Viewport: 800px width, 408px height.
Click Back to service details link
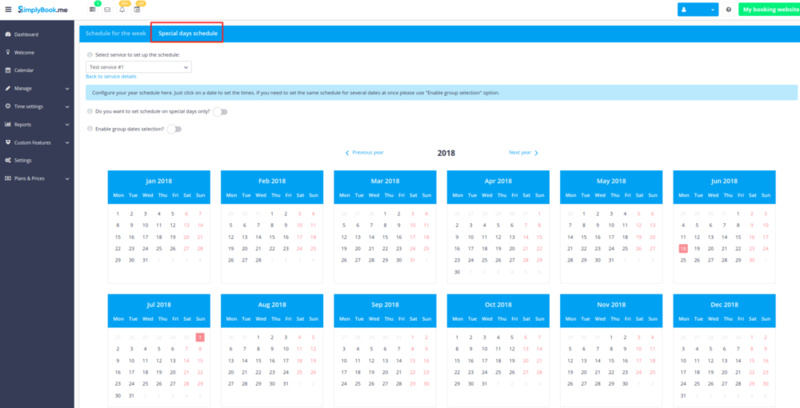110,76
